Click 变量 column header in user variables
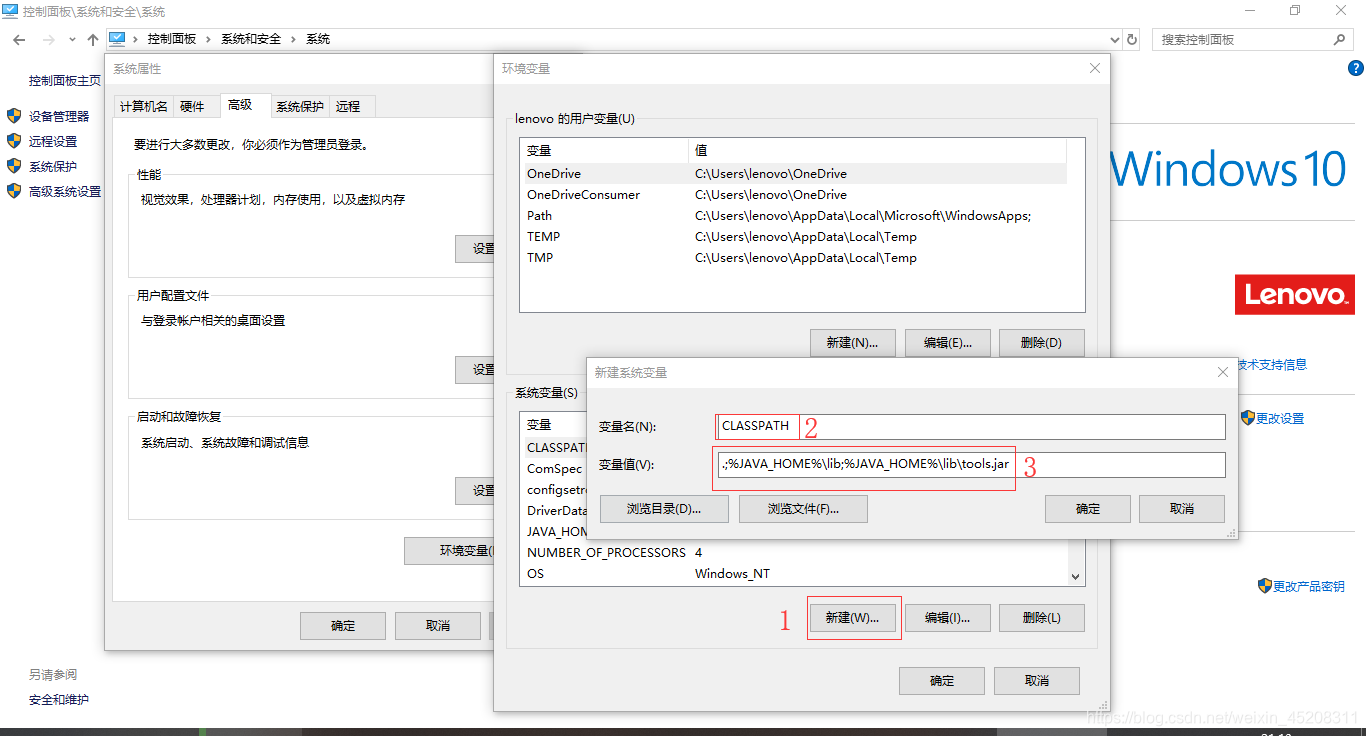Image resolution: width=1366 pixels, height=736 pixels. pyautogui.click(x=604, y=150)
